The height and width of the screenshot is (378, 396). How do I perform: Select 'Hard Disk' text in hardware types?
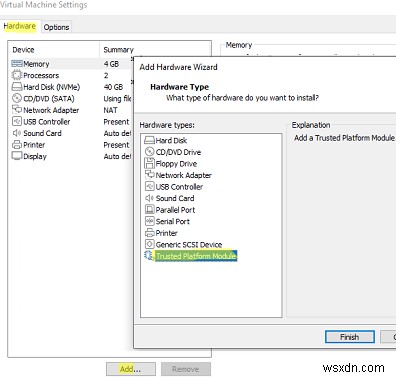coord(171,140)
